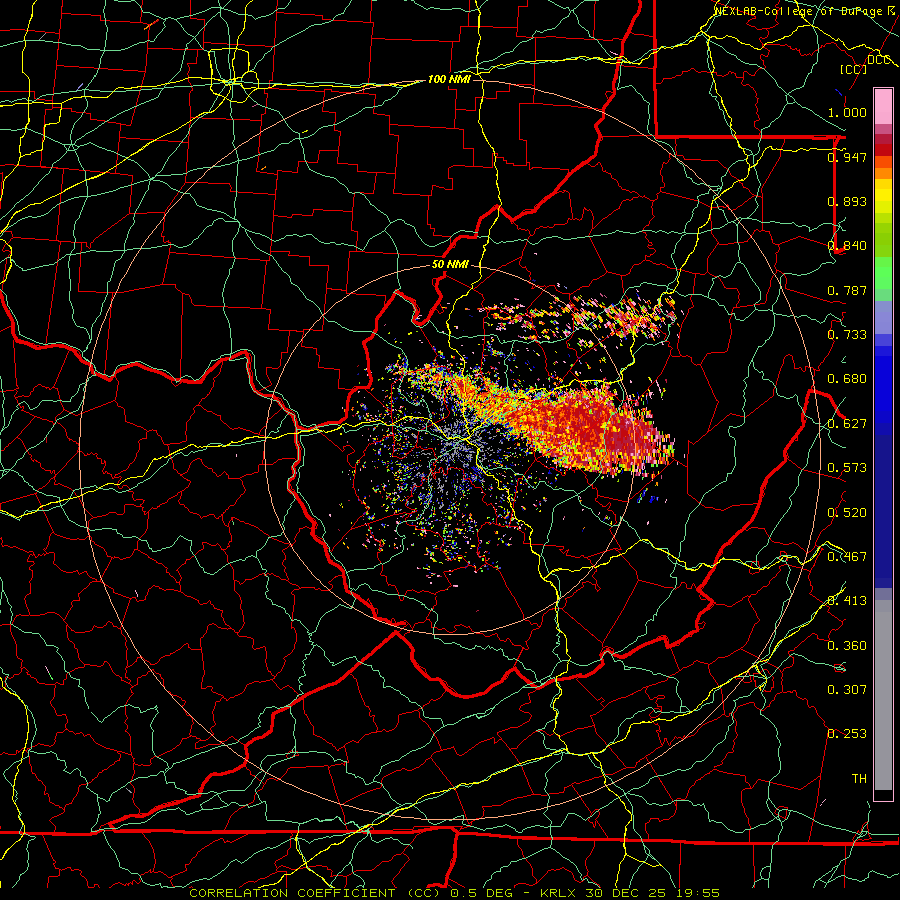Image resolution: width=900 pixels, height=900 pixels.
Task: Click the 0.787 legend value
Action: click(x=847, y=290)
